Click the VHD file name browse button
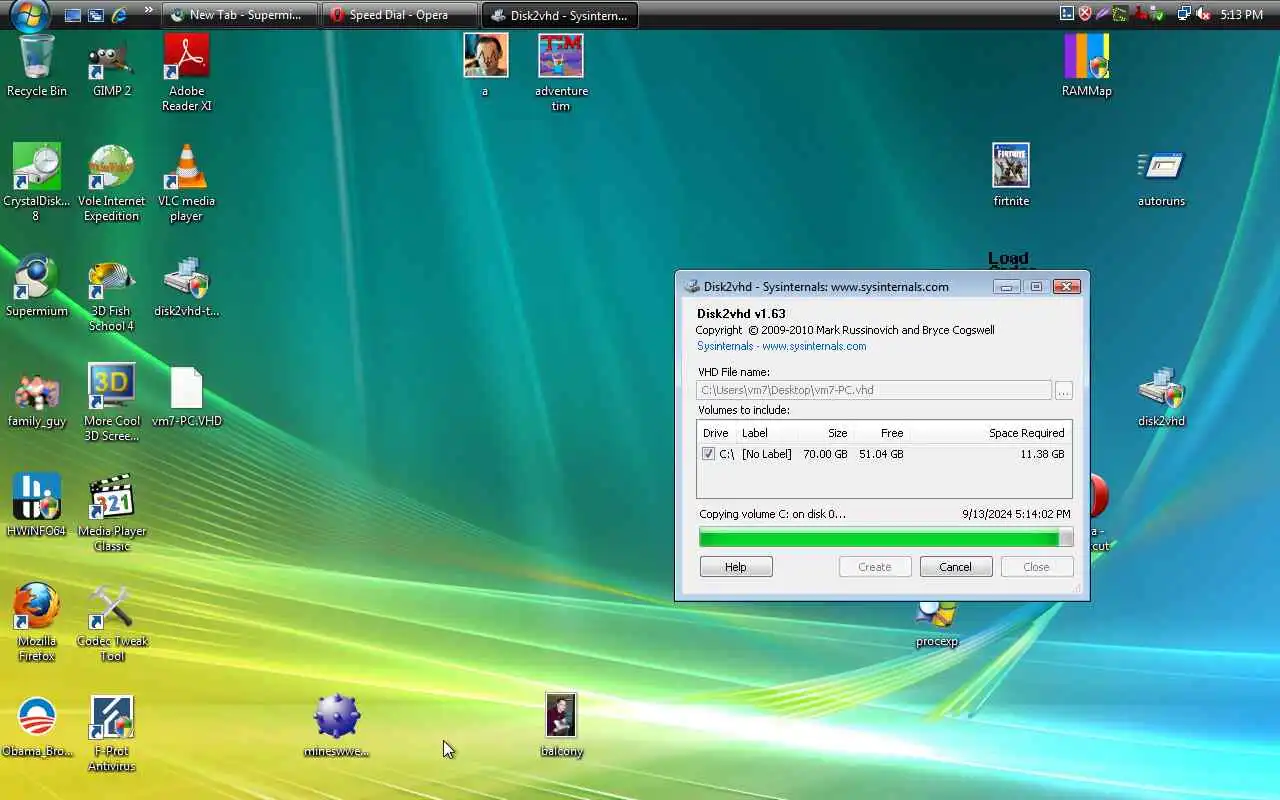Viewport: 1280px width, 800px height. point(1064,390)
